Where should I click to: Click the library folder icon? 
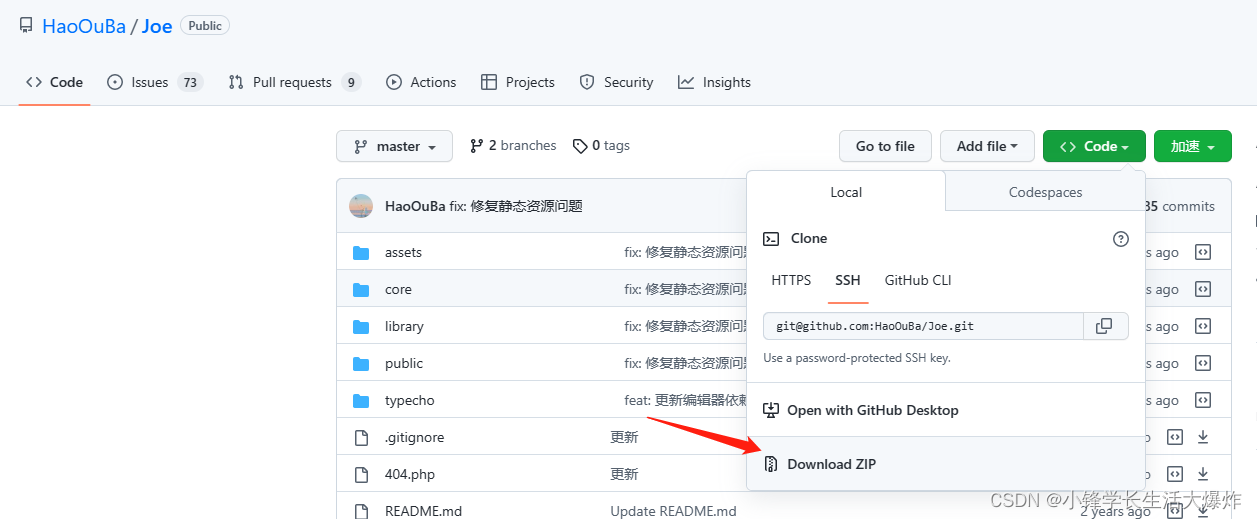coord(361,326)
